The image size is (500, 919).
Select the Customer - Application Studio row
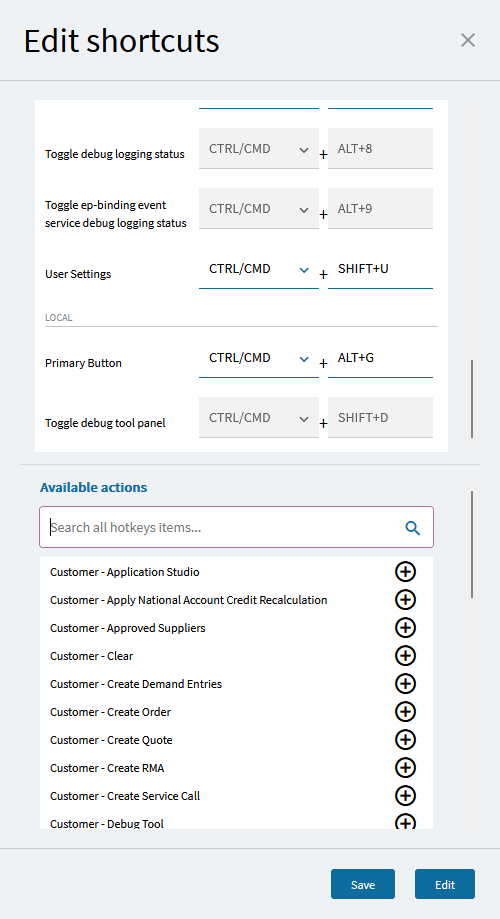(236, 572)
